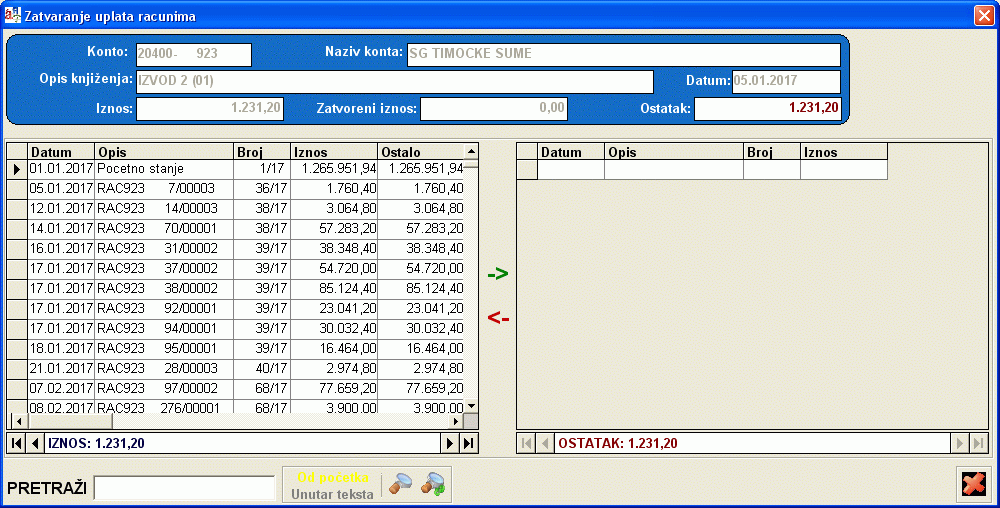Click Opis column header in left grid
Viewport: 1000px width, 508px height.
(x=165, y=152)
